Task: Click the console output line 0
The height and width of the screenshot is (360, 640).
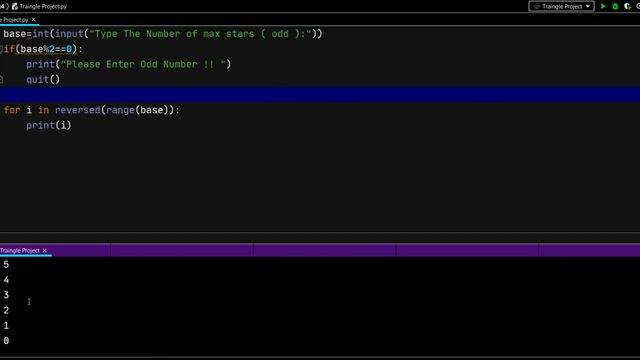Action: point(6,340)
